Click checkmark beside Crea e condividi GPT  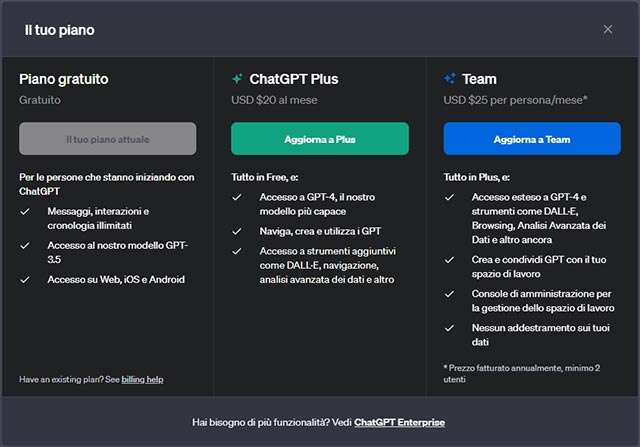tap(449, 259)
